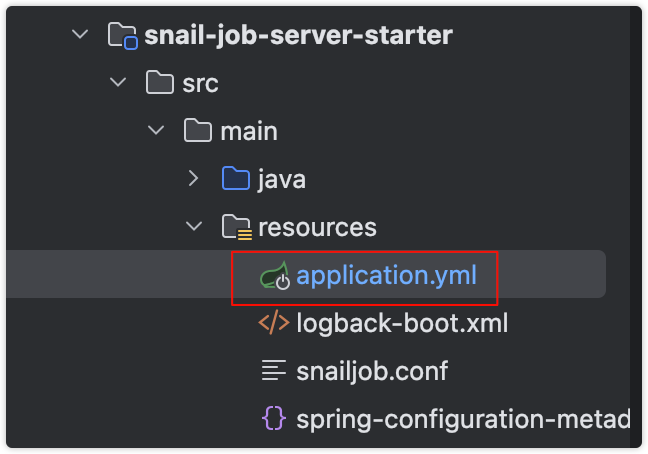
Task: Click the XML tag icon beside logback-boot.xml
Action: (x=274, y=323)
